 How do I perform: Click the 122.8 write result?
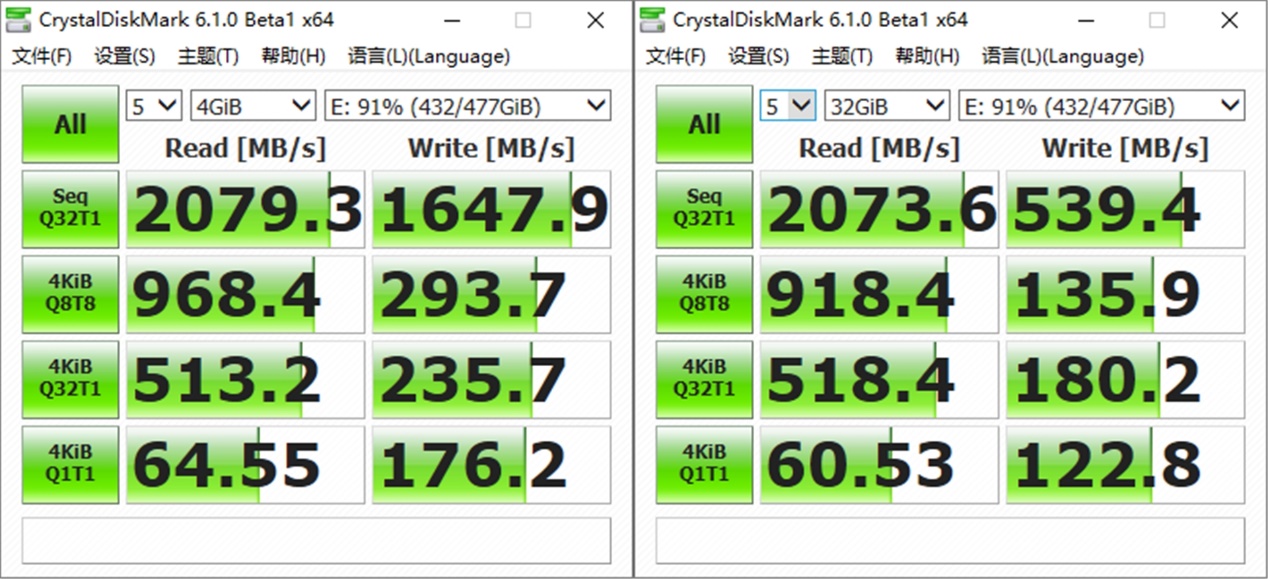click(1125, 464)
